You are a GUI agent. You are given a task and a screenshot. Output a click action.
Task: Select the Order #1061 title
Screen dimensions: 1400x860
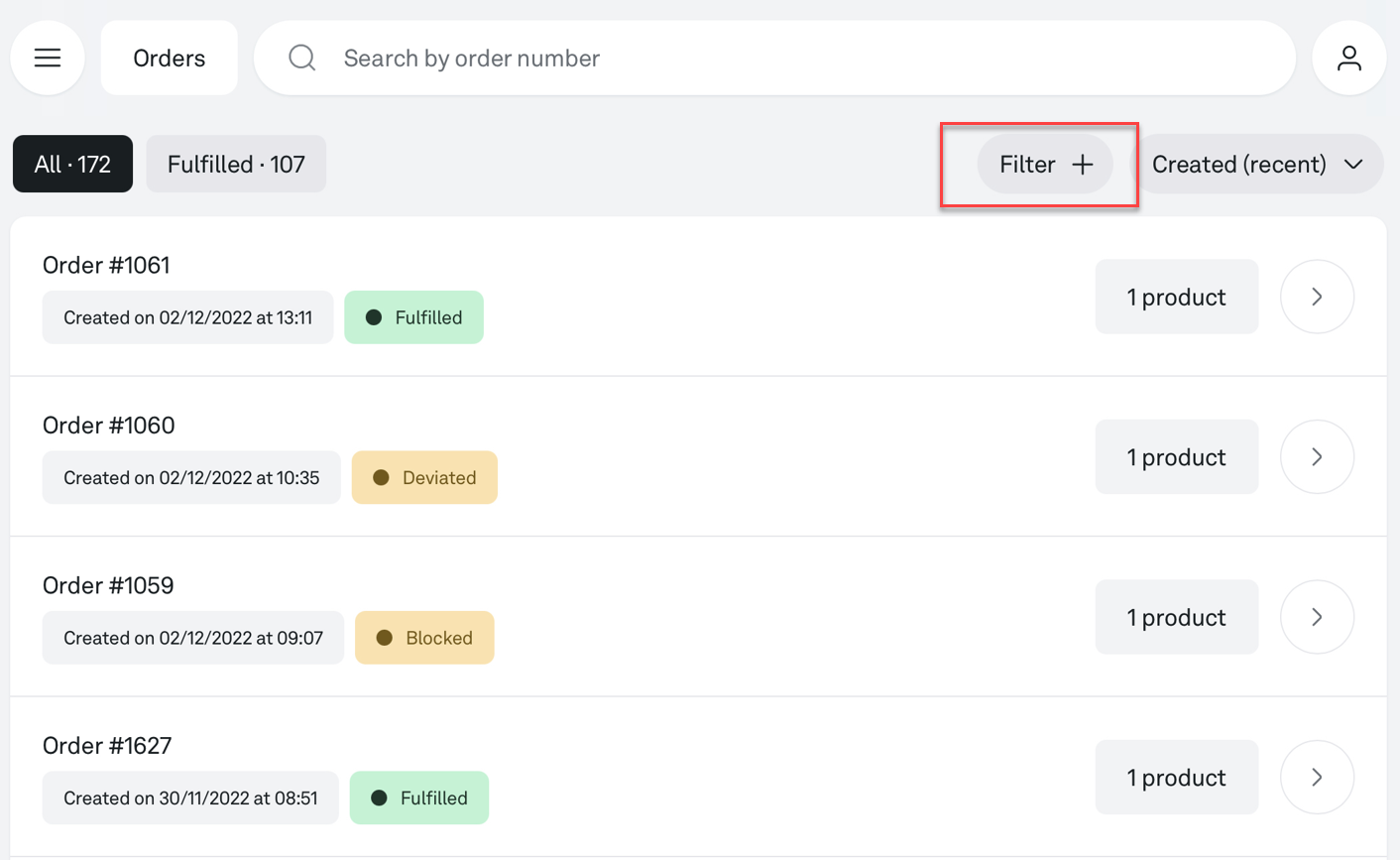point(106,265)
